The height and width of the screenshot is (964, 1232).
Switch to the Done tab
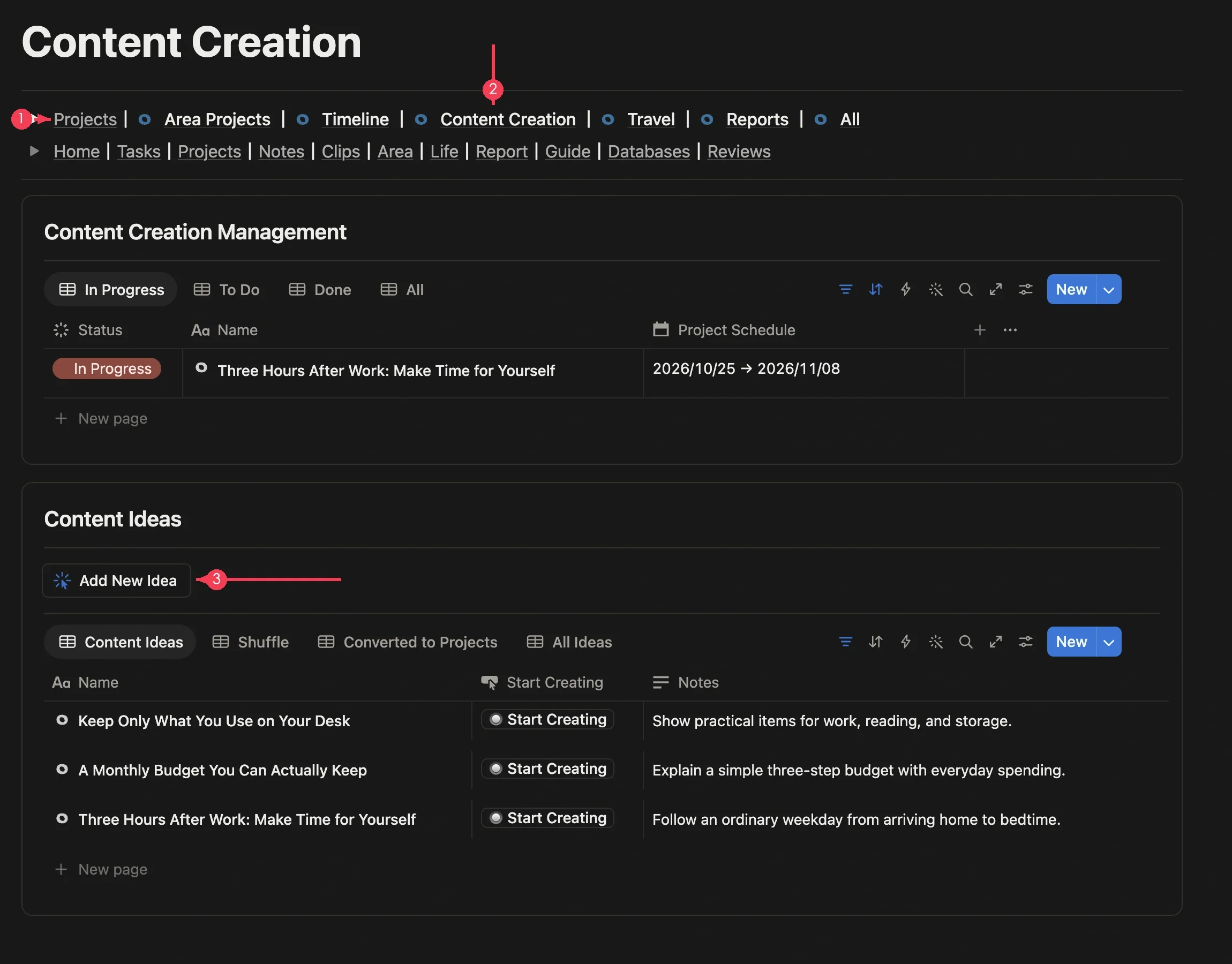click(320, 290)
